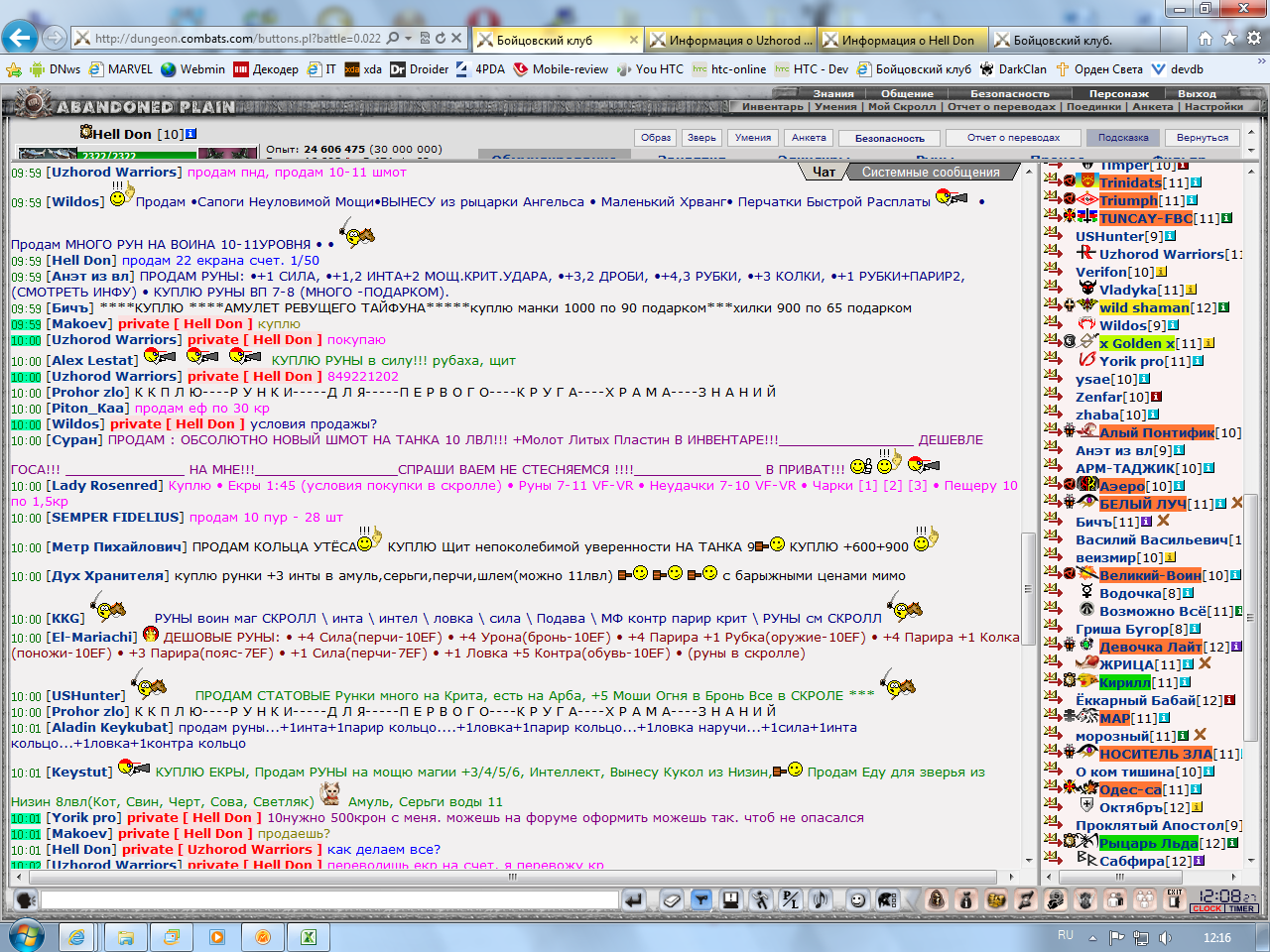Open Настройки submenu link
This screenshot has height=952, width=1270.
[1213, 106]
